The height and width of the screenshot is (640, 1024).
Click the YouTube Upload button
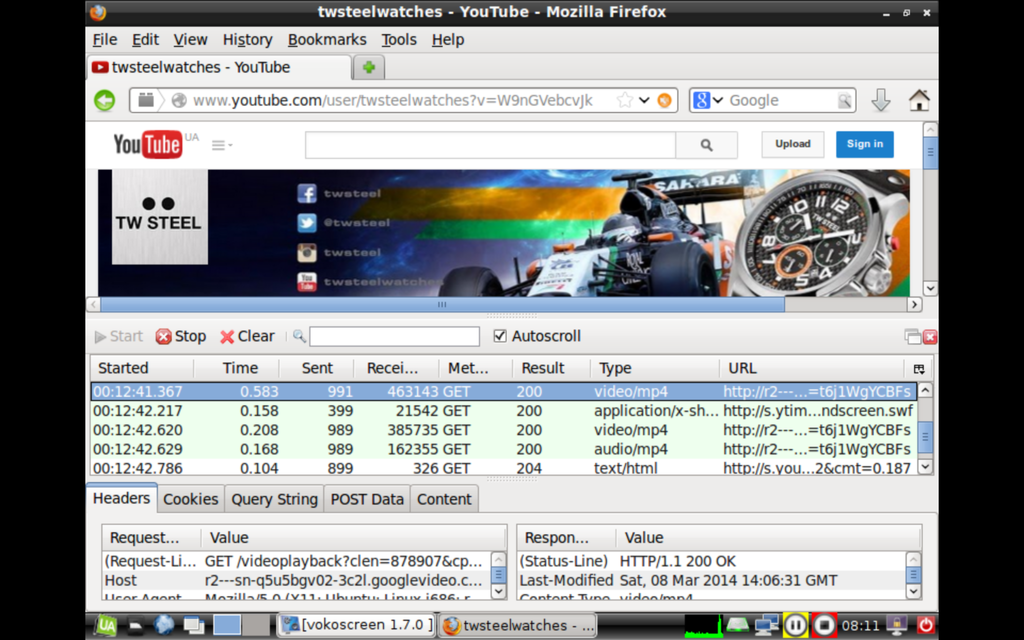pos(793,144)
